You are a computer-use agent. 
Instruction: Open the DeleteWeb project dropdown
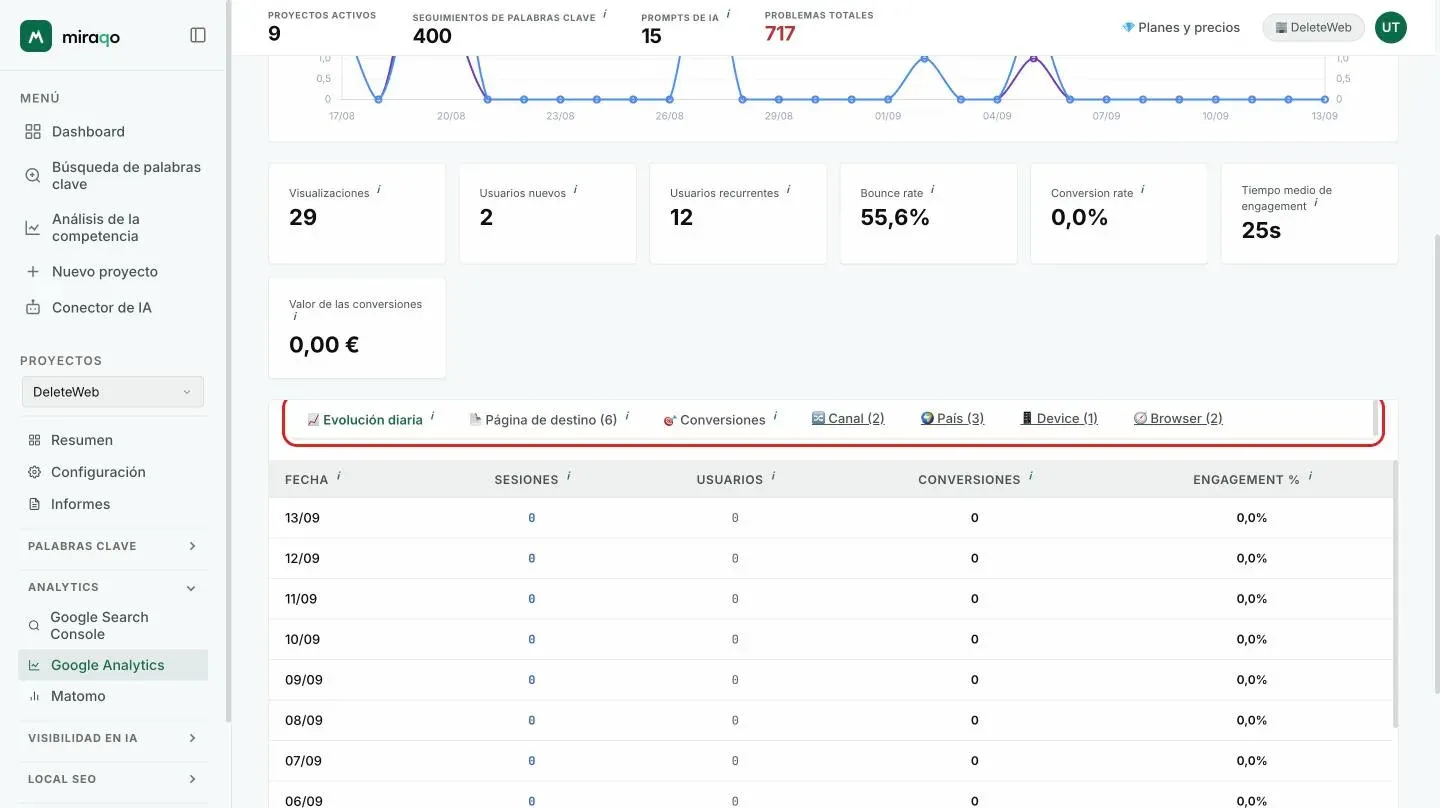[x=113, y=392]
